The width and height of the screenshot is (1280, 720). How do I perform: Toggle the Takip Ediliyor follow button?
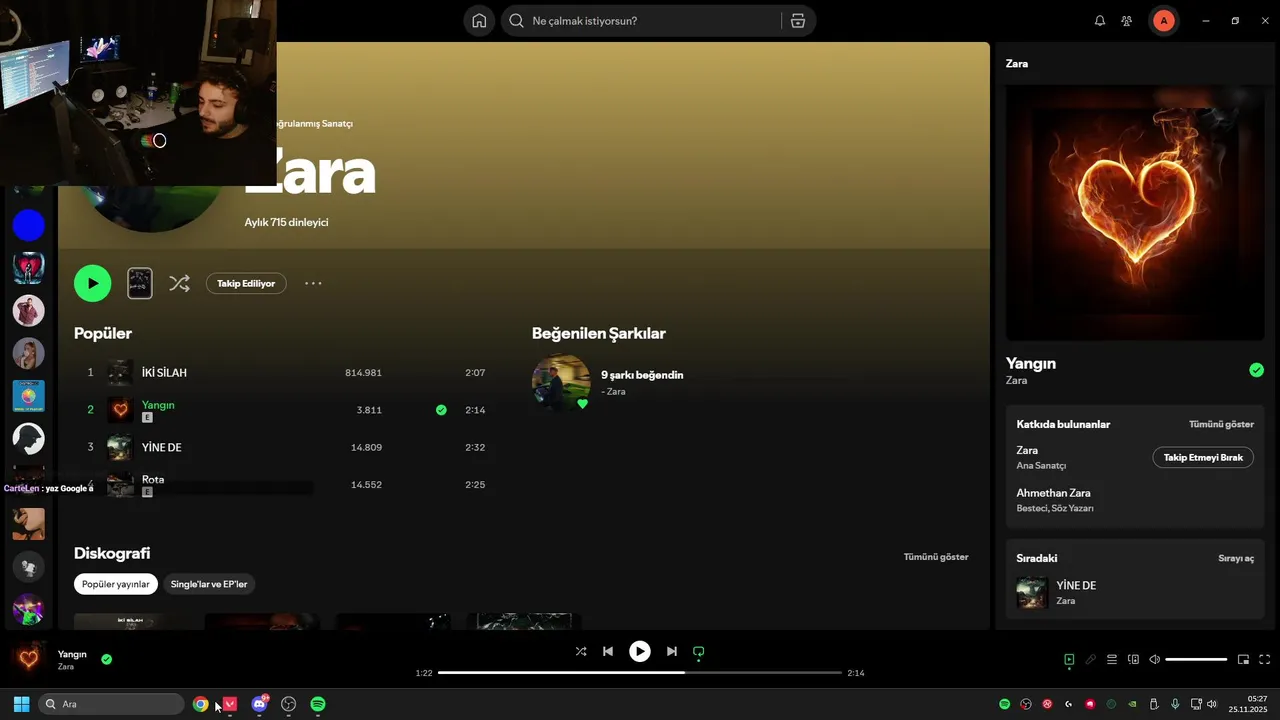246,283
